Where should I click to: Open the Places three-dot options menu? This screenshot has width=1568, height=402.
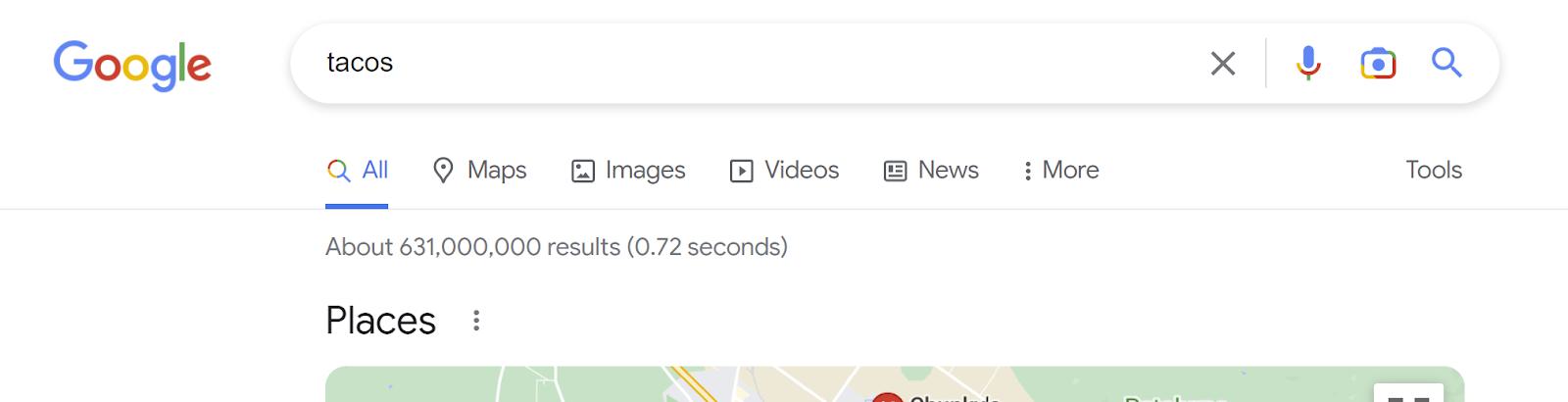[476, 321]
